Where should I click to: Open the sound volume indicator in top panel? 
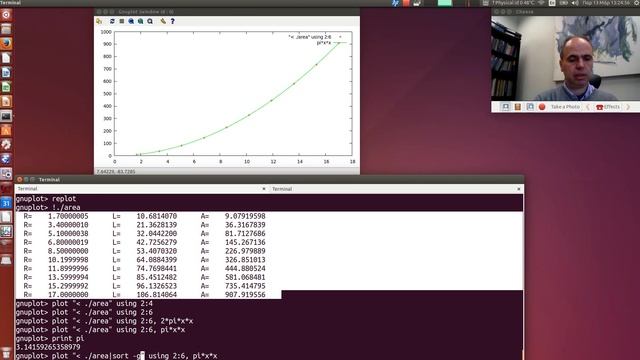575,3
